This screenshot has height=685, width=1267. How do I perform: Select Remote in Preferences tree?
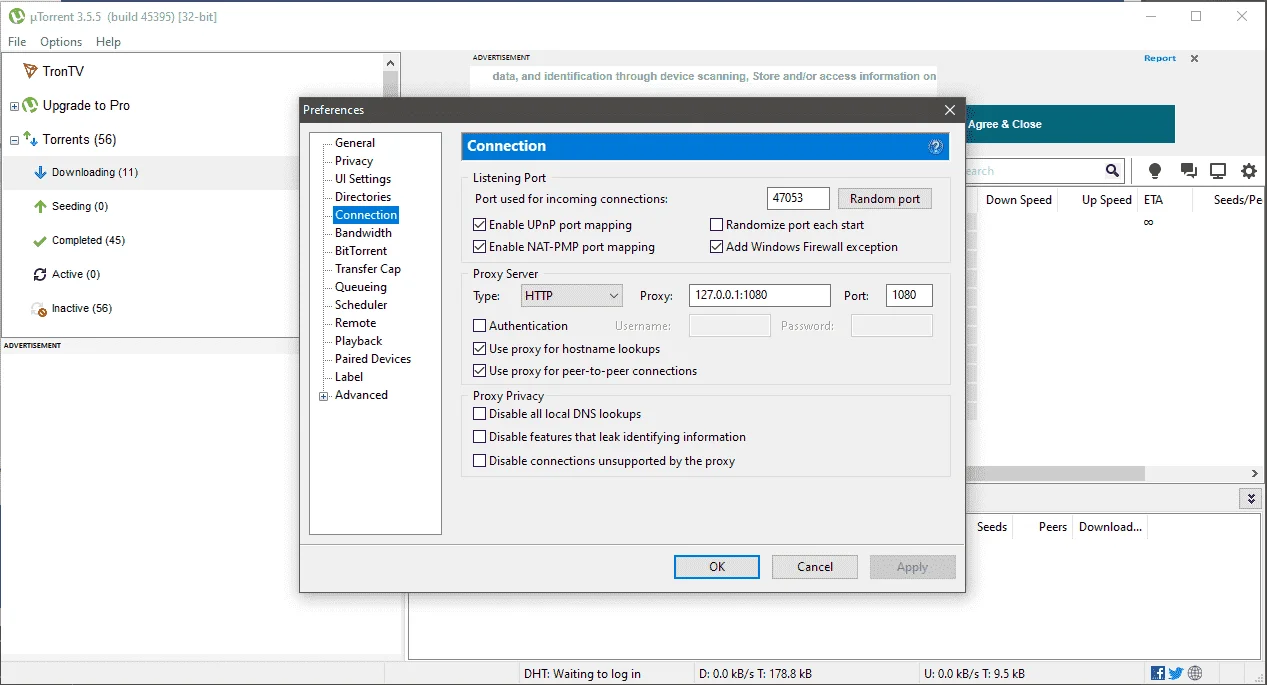[356, 323]
